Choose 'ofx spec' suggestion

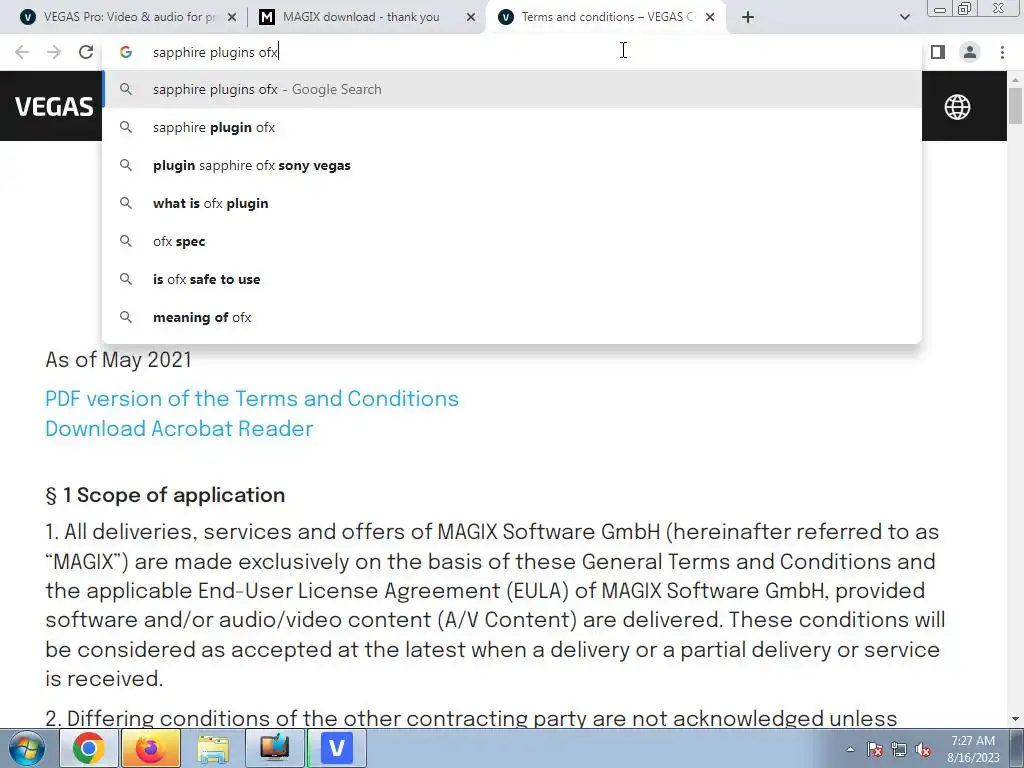point(512,241)
